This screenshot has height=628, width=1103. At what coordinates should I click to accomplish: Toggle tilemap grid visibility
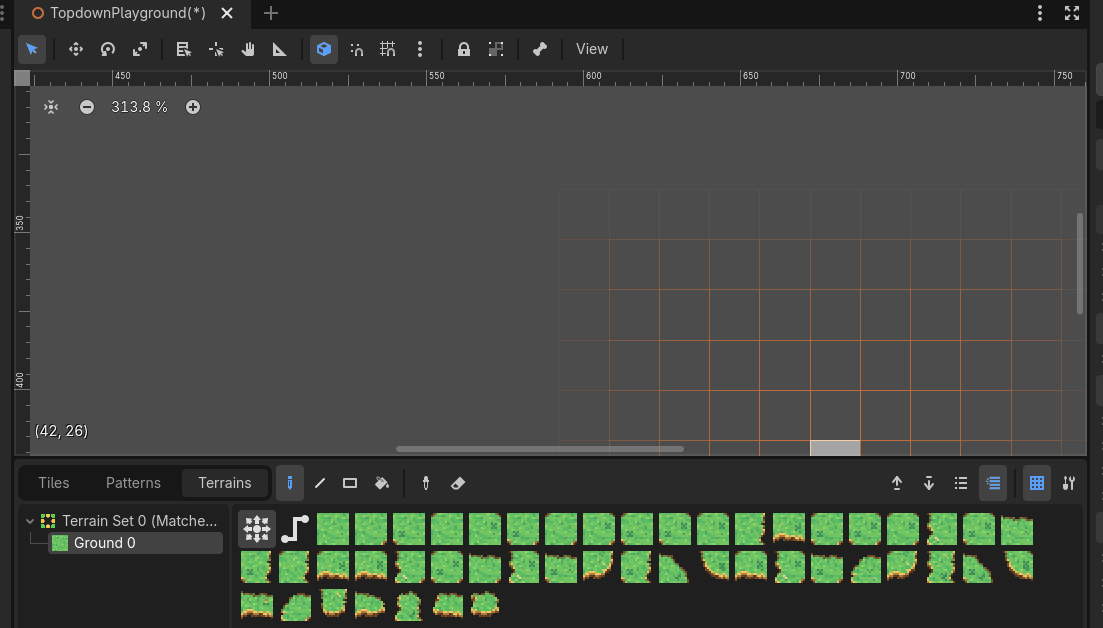1037,483
